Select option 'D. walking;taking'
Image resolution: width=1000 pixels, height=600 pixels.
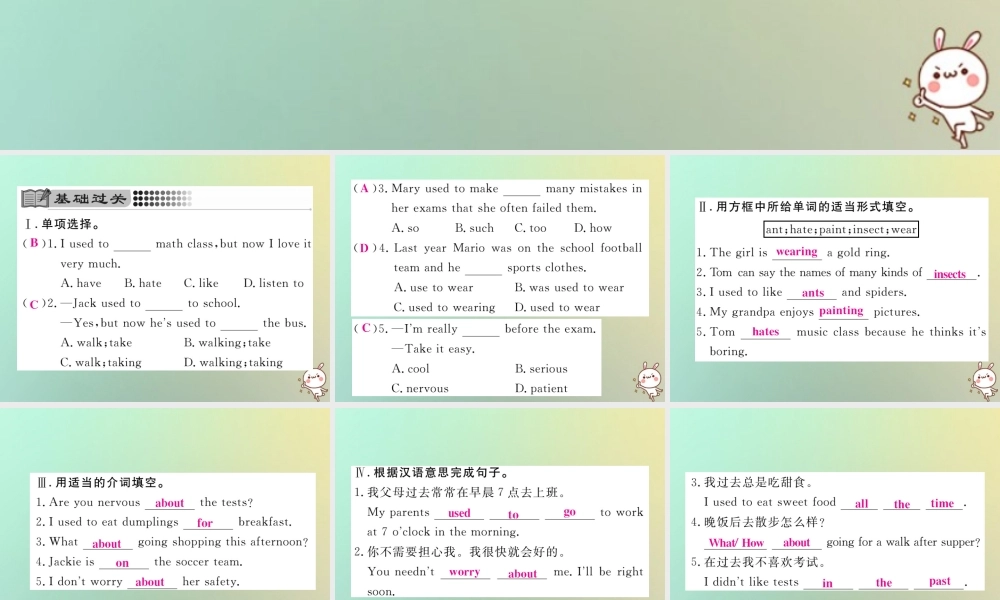(233, 362)
